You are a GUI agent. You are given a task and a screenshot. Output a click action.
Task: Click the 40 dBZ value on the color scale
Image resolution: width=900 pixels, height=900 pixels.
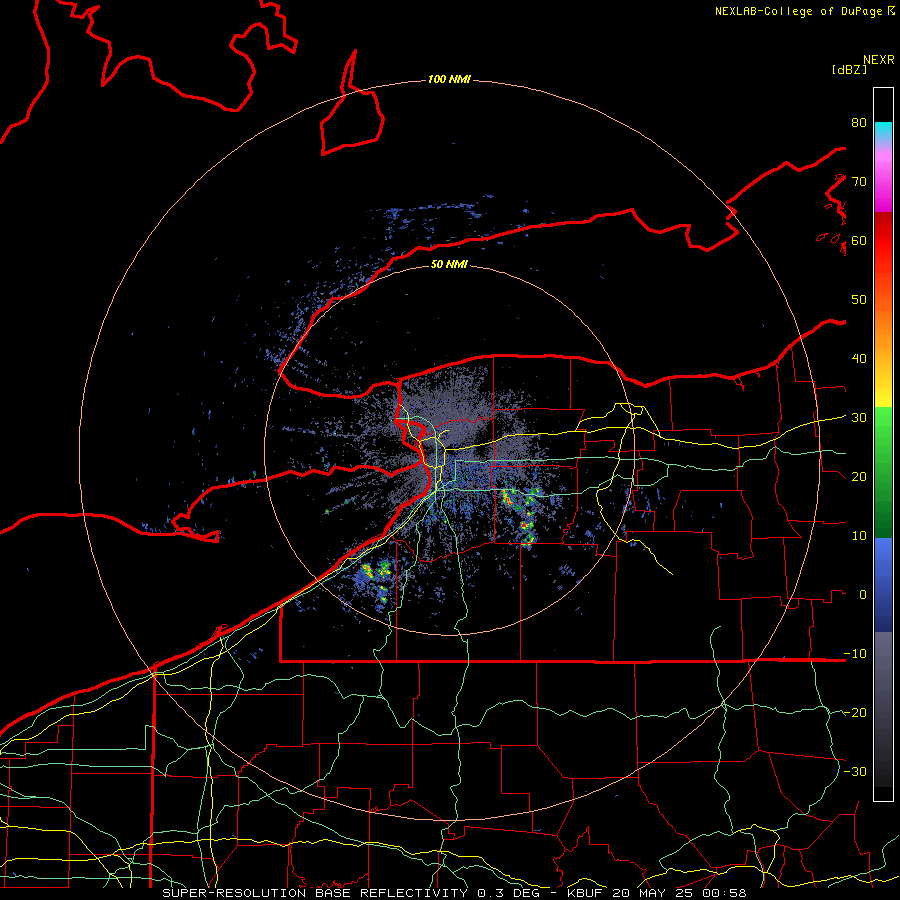click(x=859, y=359)
